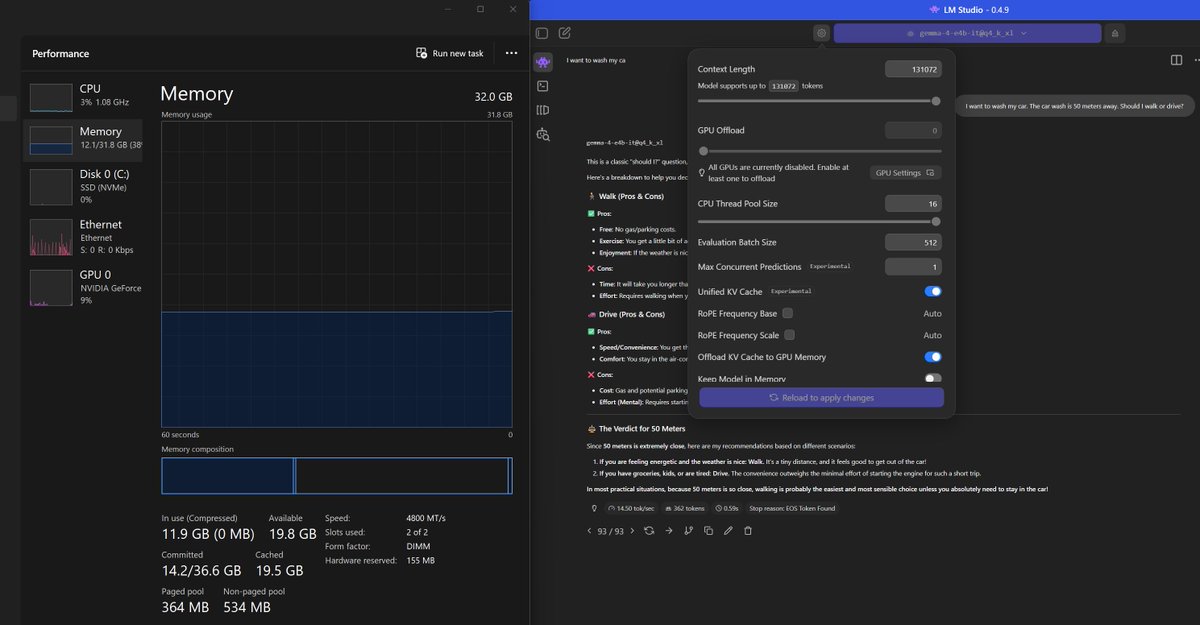Click the 131072 max tokens badge

784,86
